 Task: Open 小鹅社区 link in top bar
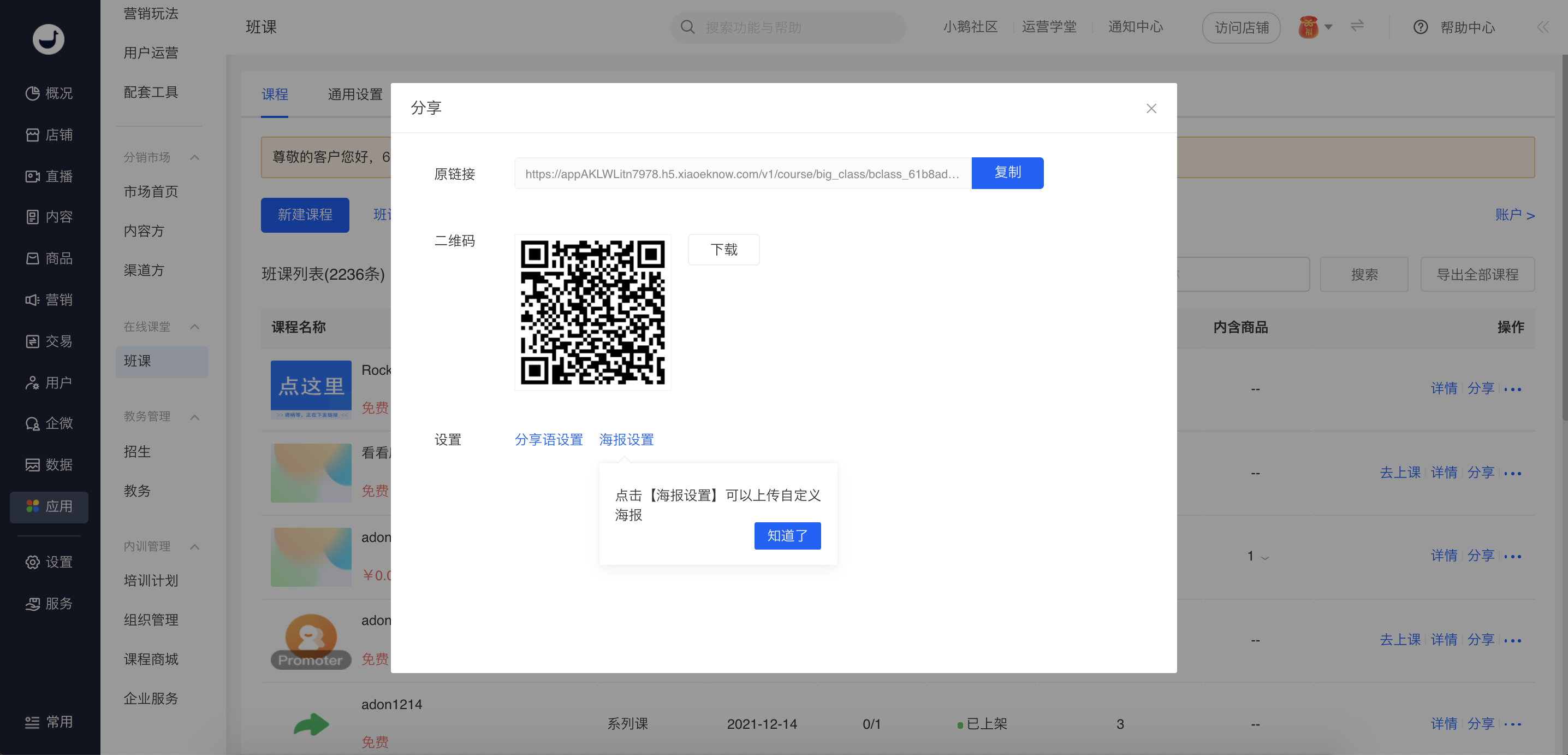970,27
